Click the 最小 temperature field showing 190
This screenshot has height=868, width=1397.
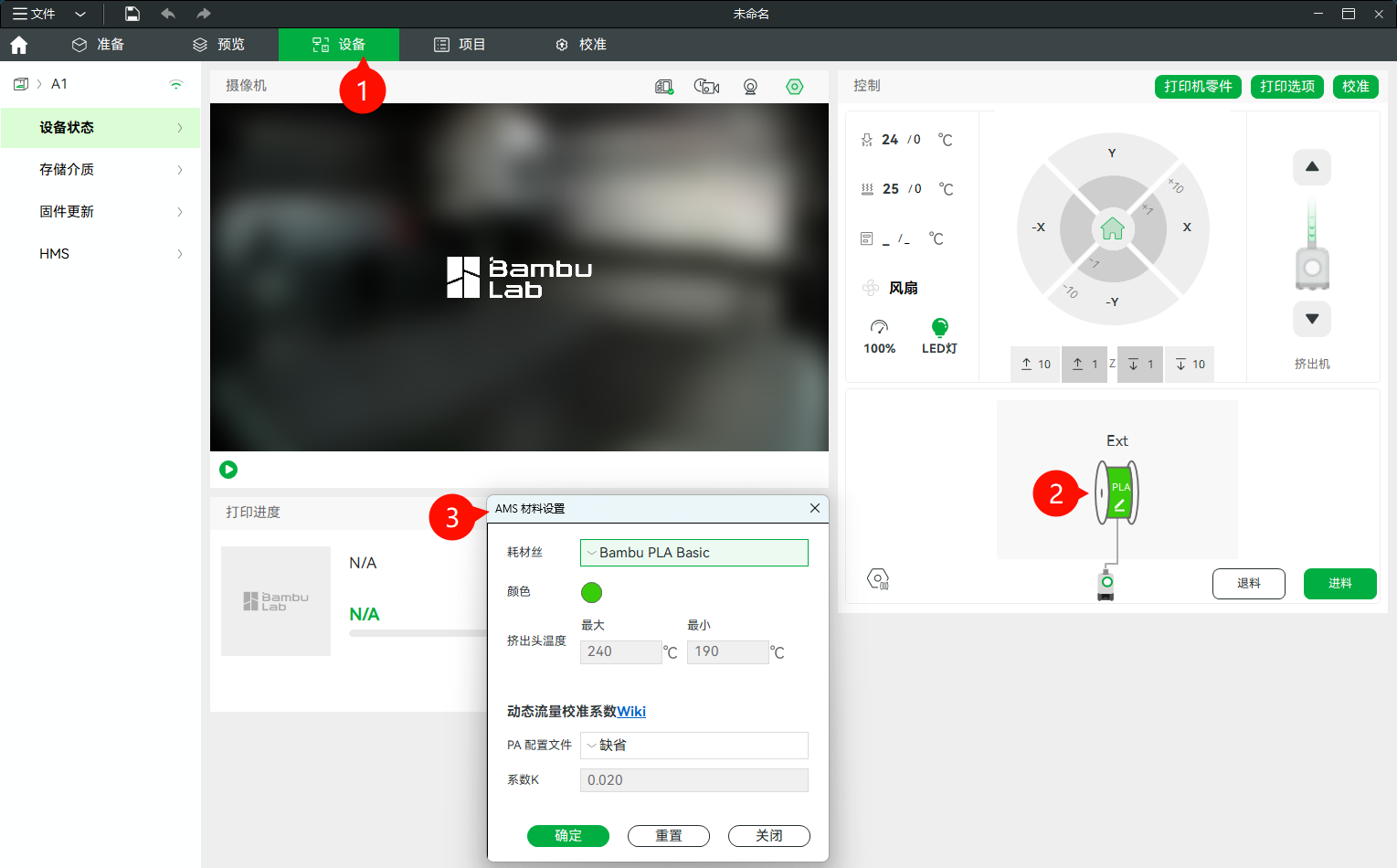(x=728, y=652)
